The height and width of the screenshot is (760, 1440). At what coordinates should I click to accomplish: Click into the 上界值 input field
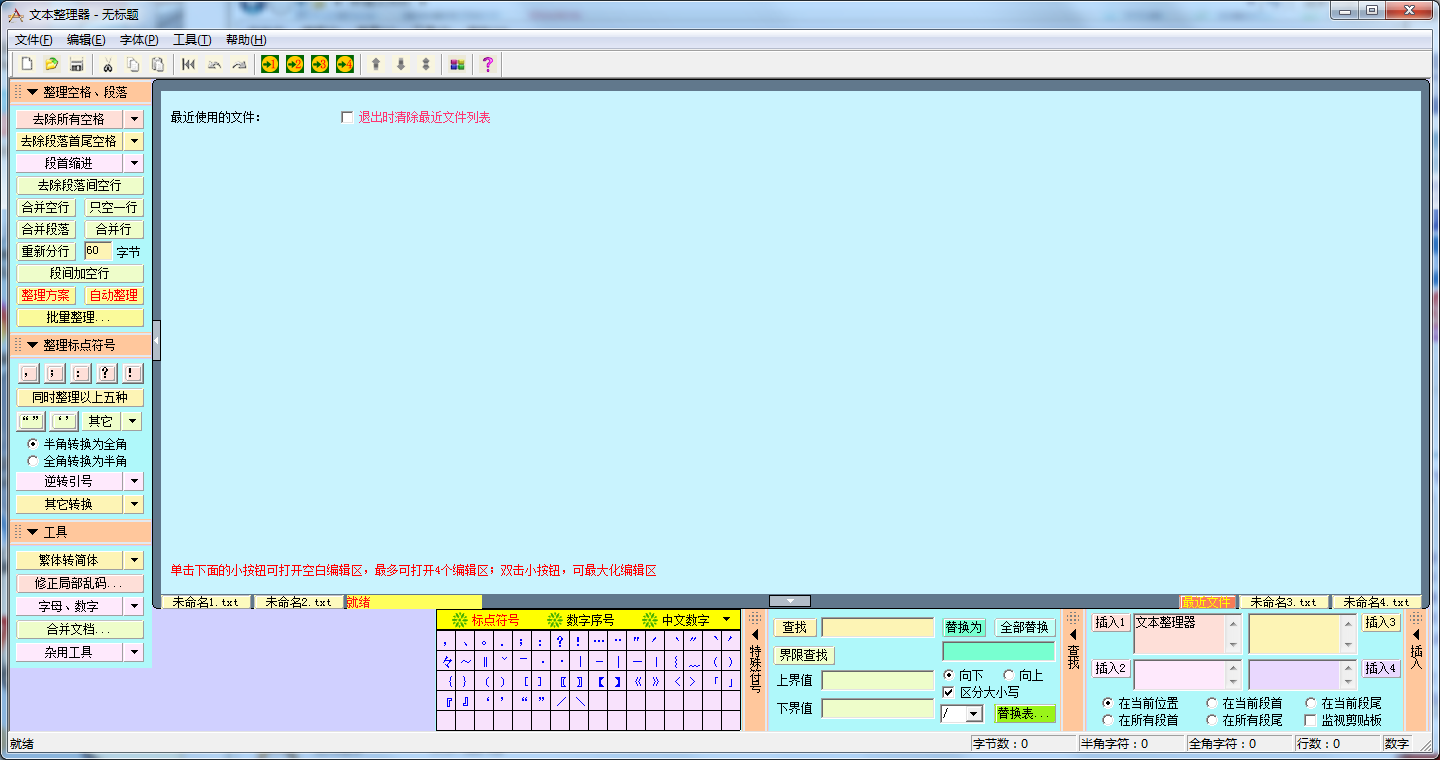(x=878, y=680)
